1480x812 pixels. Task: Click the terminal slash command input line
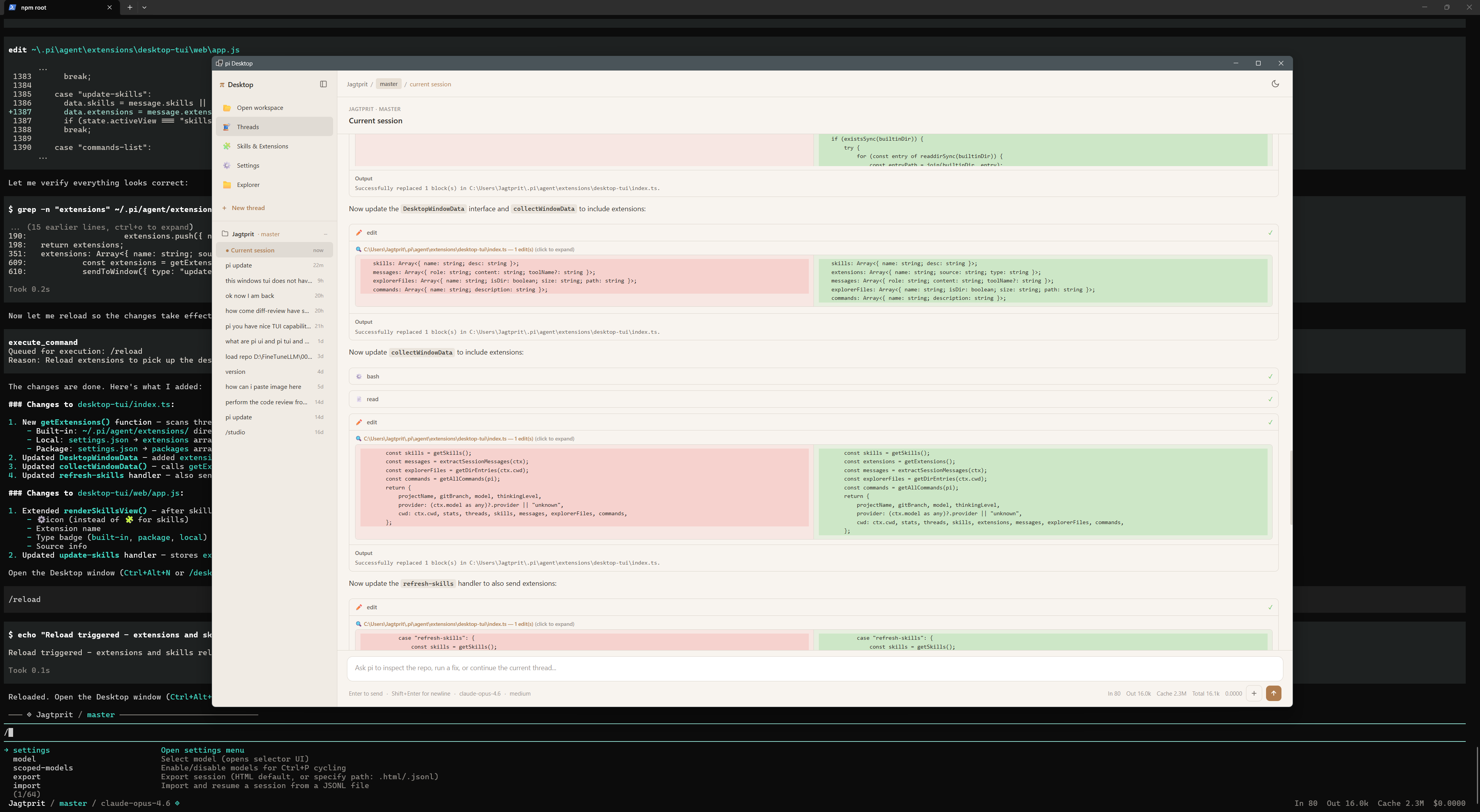pyautogui.click(x=734, y=732)
